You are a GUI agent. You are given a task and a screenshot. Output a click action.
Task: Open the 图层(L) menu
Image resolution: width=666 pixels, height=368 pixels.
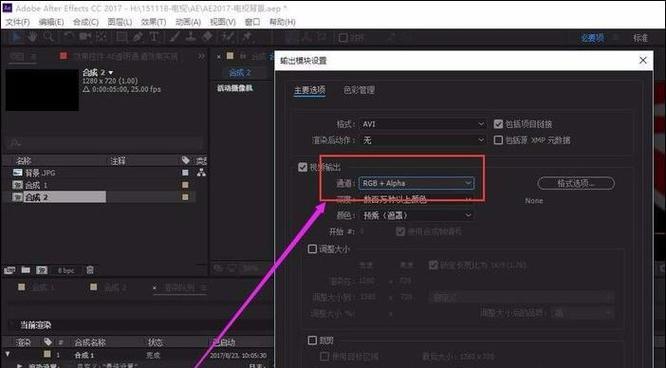(x=120, y=22)
